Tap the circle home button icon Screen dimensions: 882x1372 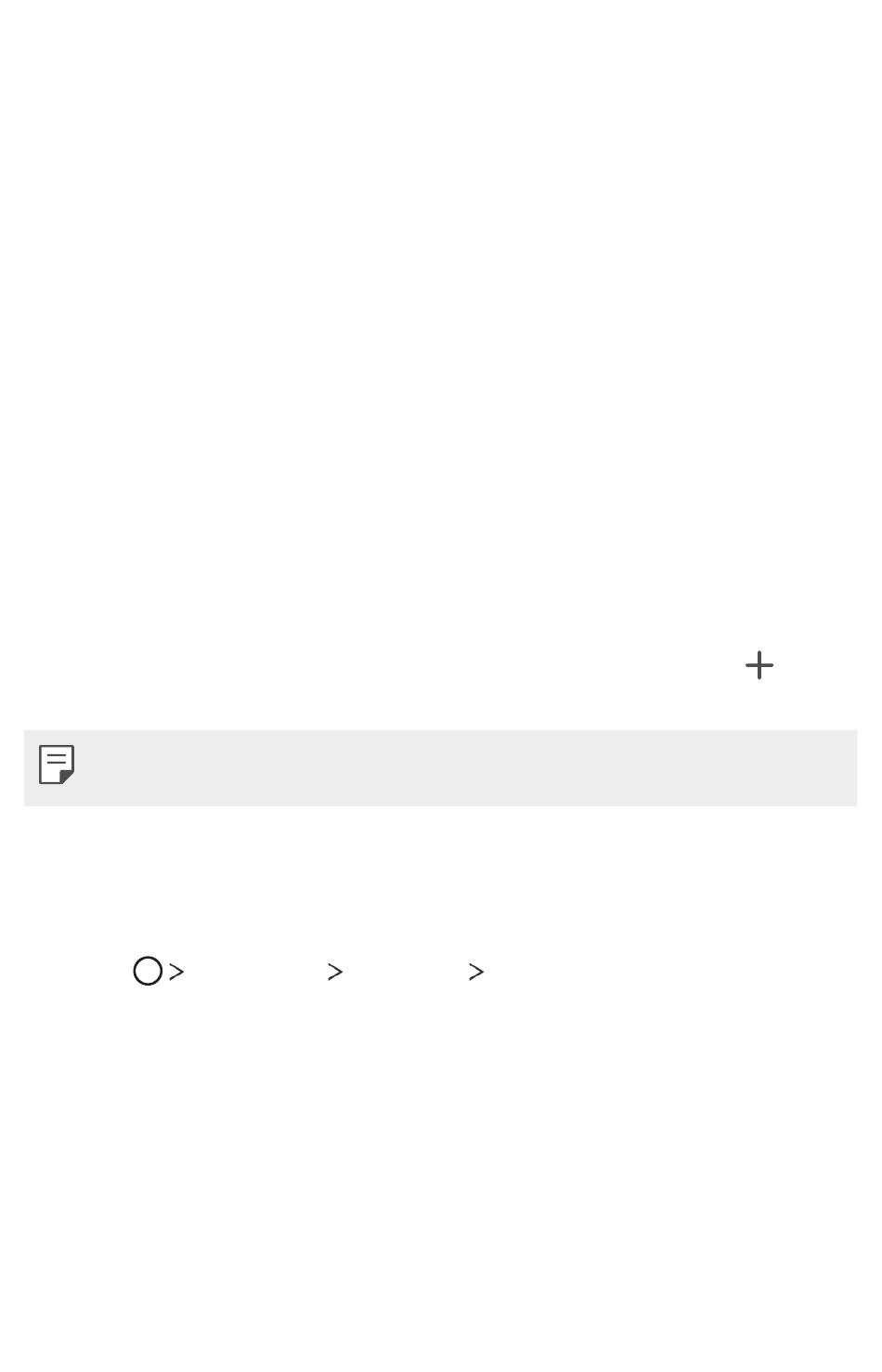click(x=148, y=972)
